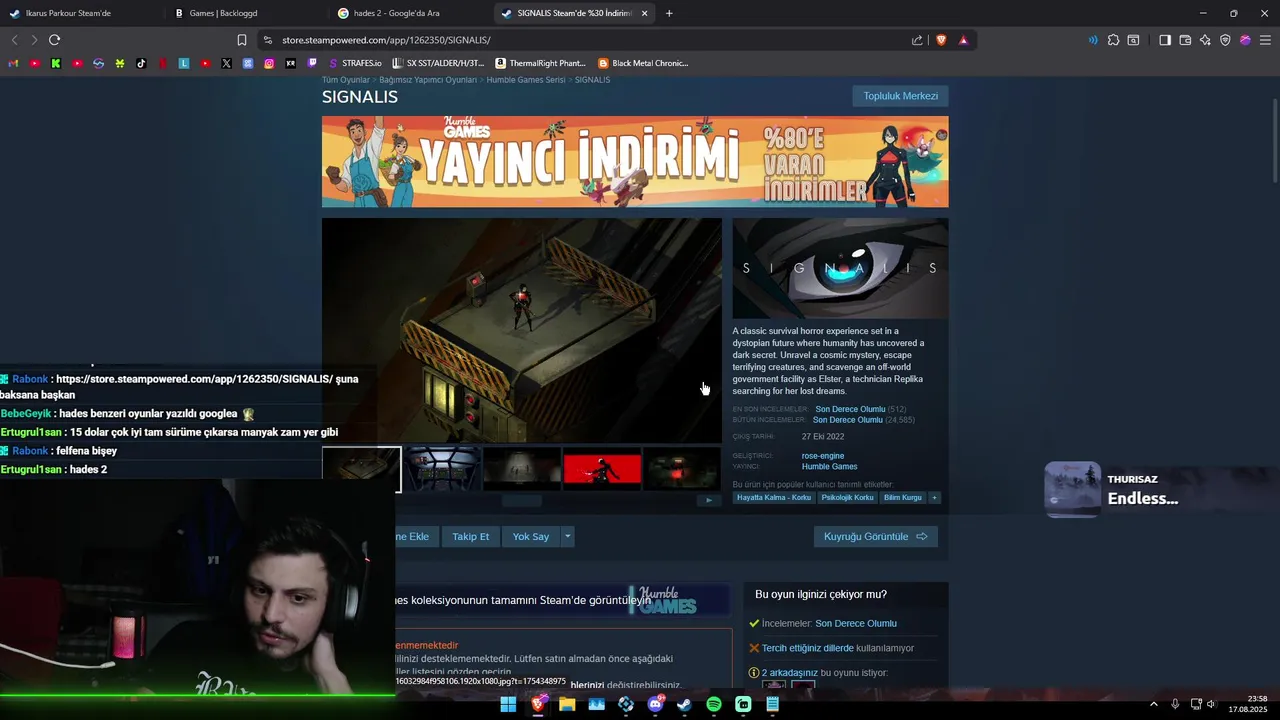Open the share page icon in address bar
This screenshot has width=1280, height=720.
click(x=917, y=40)
